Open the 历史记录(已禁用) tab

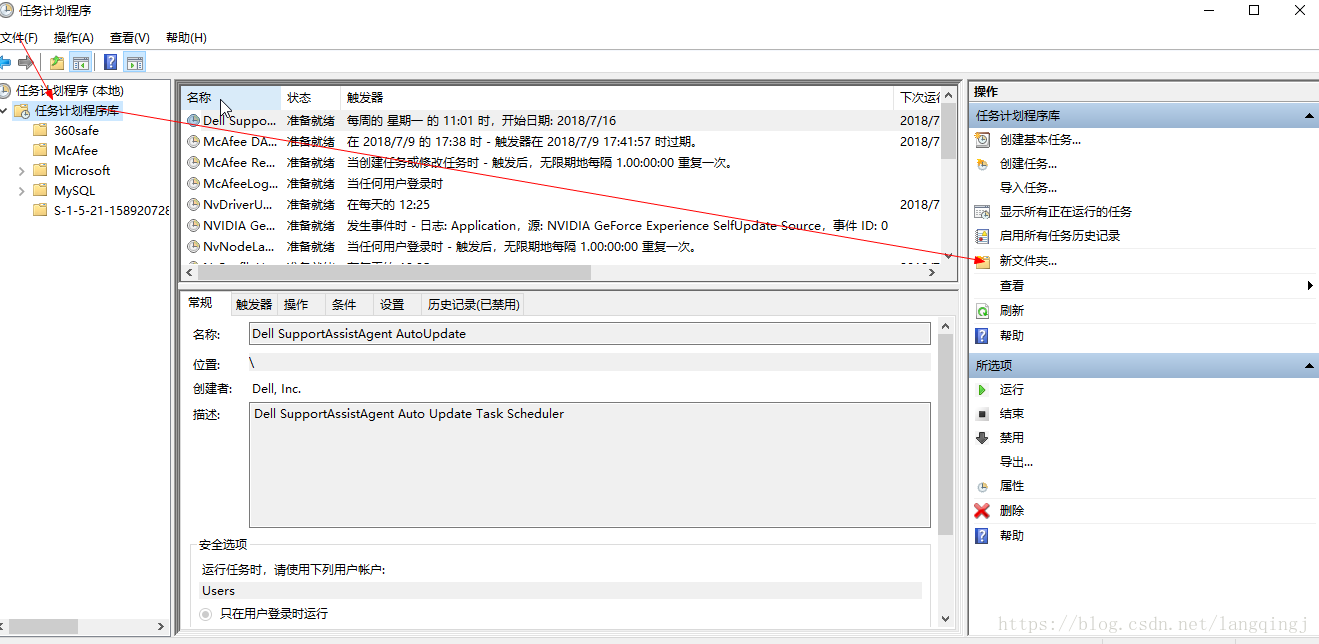click(473, 305)
